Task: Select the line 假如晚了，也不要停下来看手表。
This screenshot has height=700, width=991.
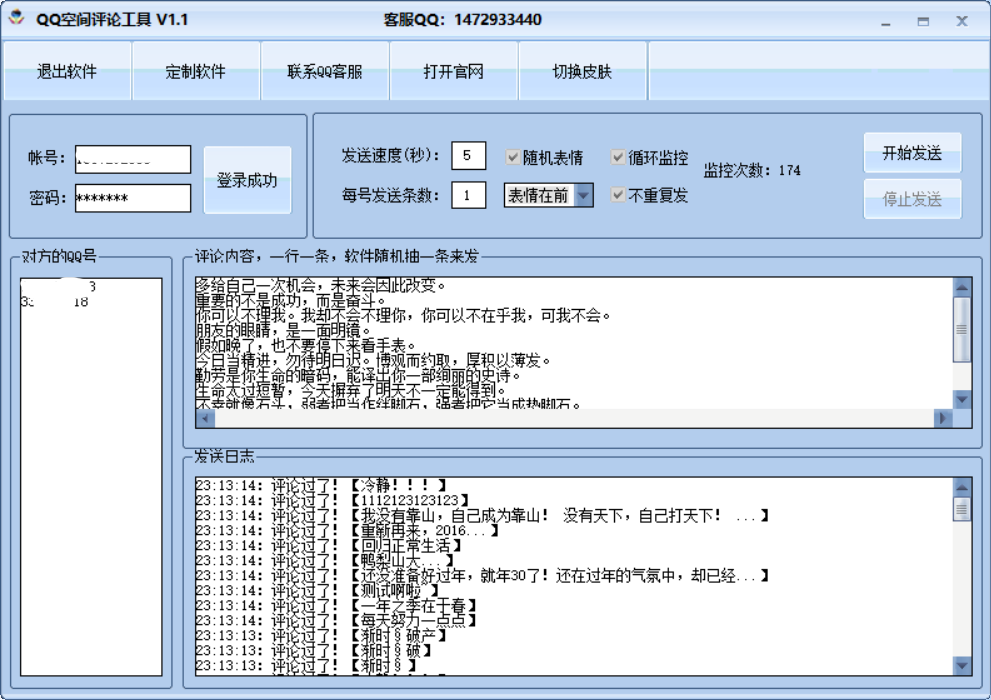Action: click(x=305, y=346)
